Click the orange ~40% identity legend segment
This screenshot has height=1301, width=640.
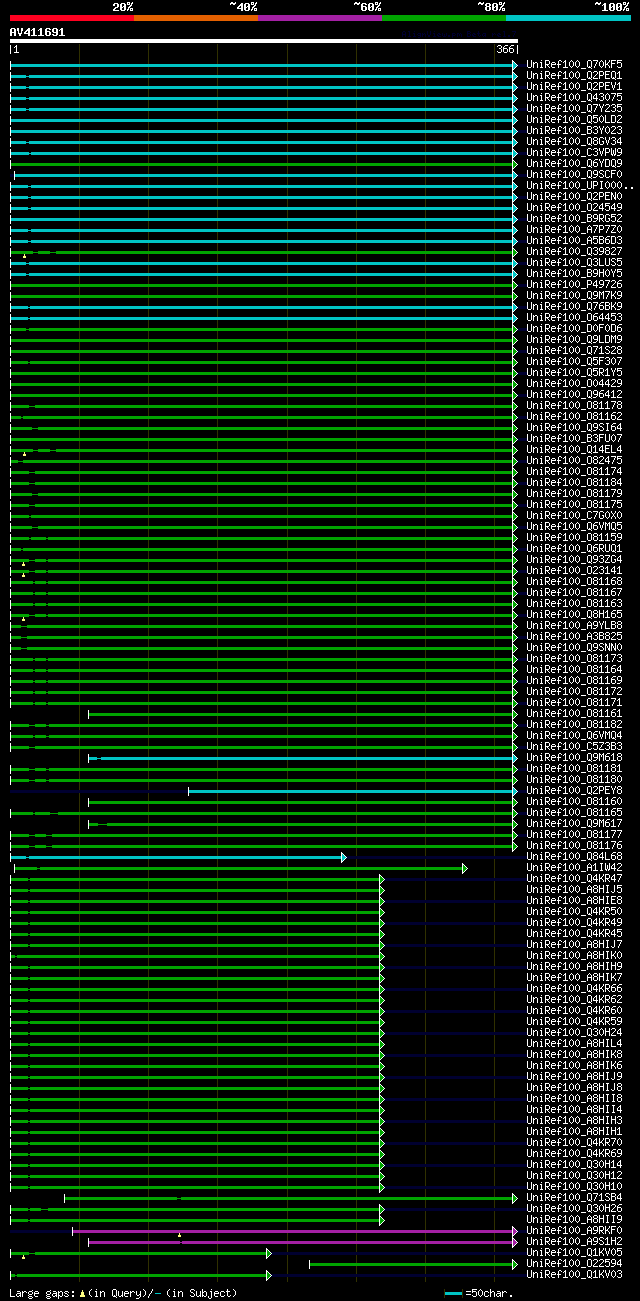(196, 17)
